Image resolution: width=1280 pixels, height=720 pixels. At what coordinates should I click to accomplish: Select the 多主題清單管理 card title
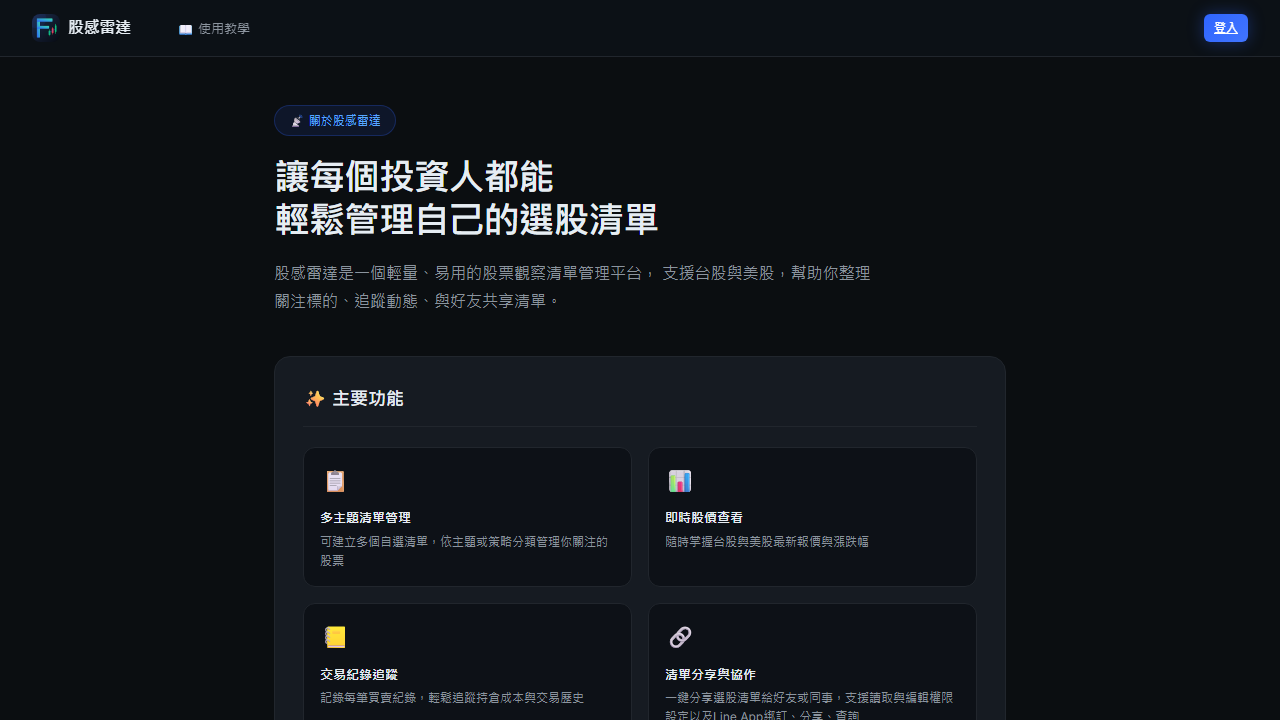tap(366, 518)
